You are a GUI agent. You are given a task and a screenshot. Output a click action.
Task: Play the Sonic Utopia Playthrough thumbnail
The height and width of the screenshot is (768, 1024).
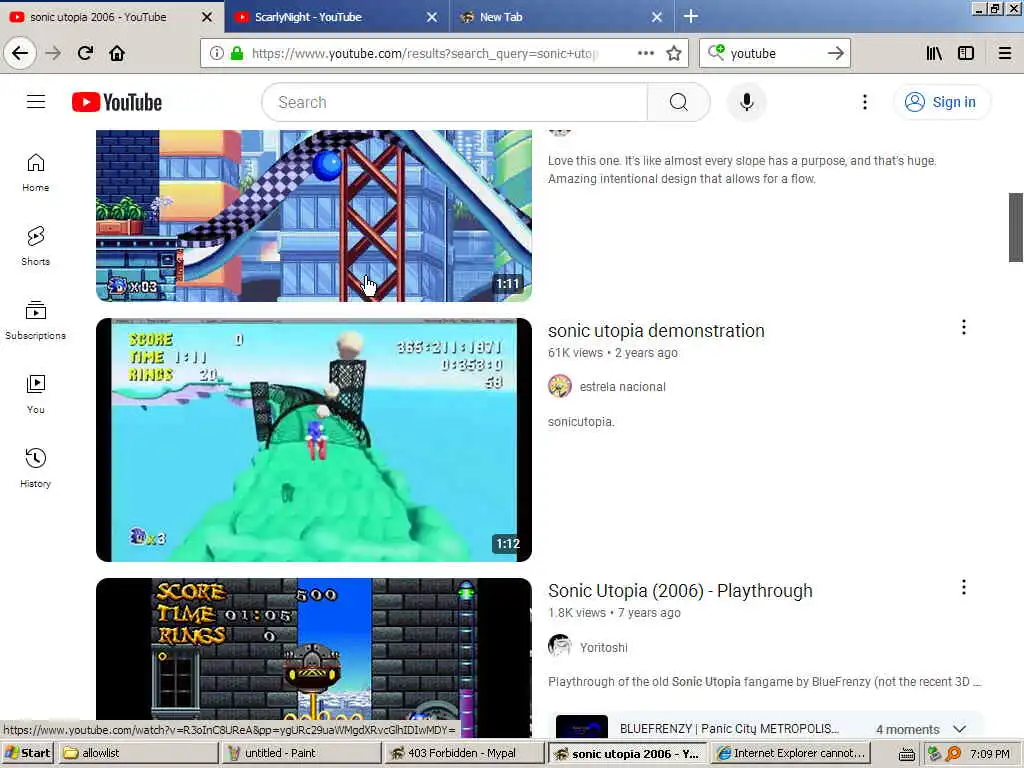point(313,658)
